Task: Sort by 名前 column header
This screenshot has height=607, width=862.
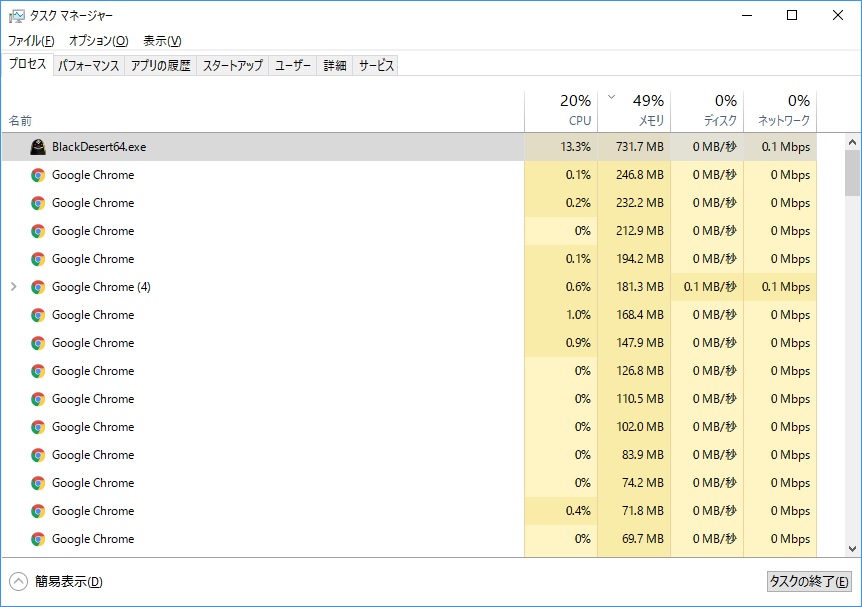Action: point(263,111)
